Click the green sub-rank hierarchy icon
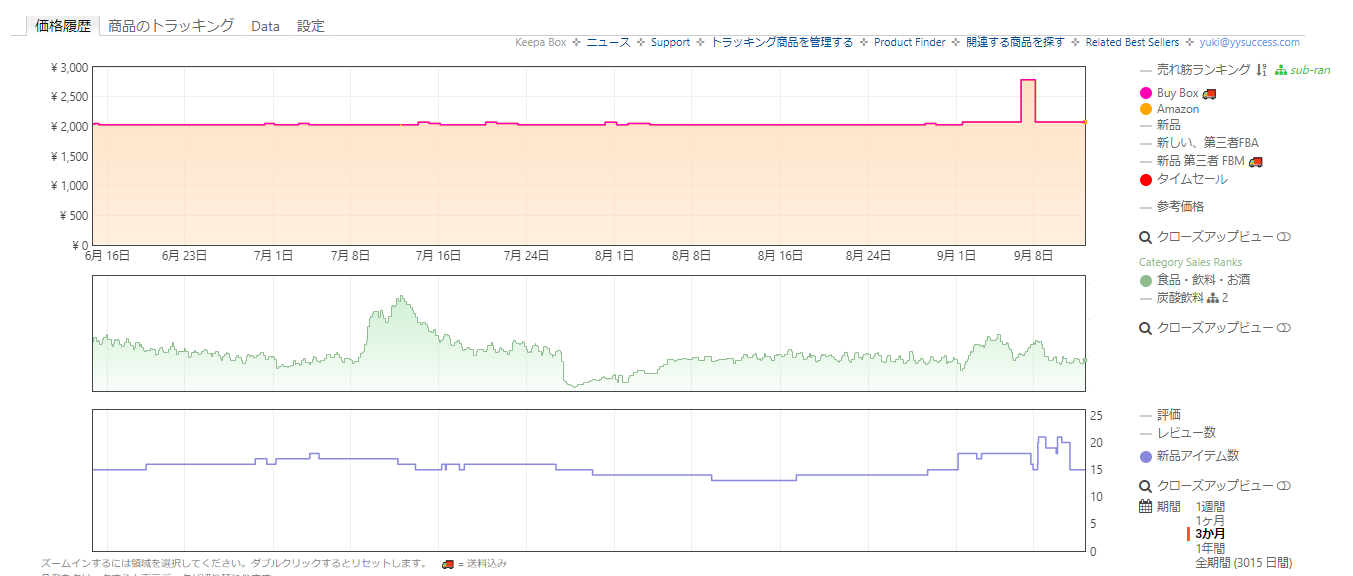Image resolution: width=1353 pixels, height=576 pixels. (1281, 70)
